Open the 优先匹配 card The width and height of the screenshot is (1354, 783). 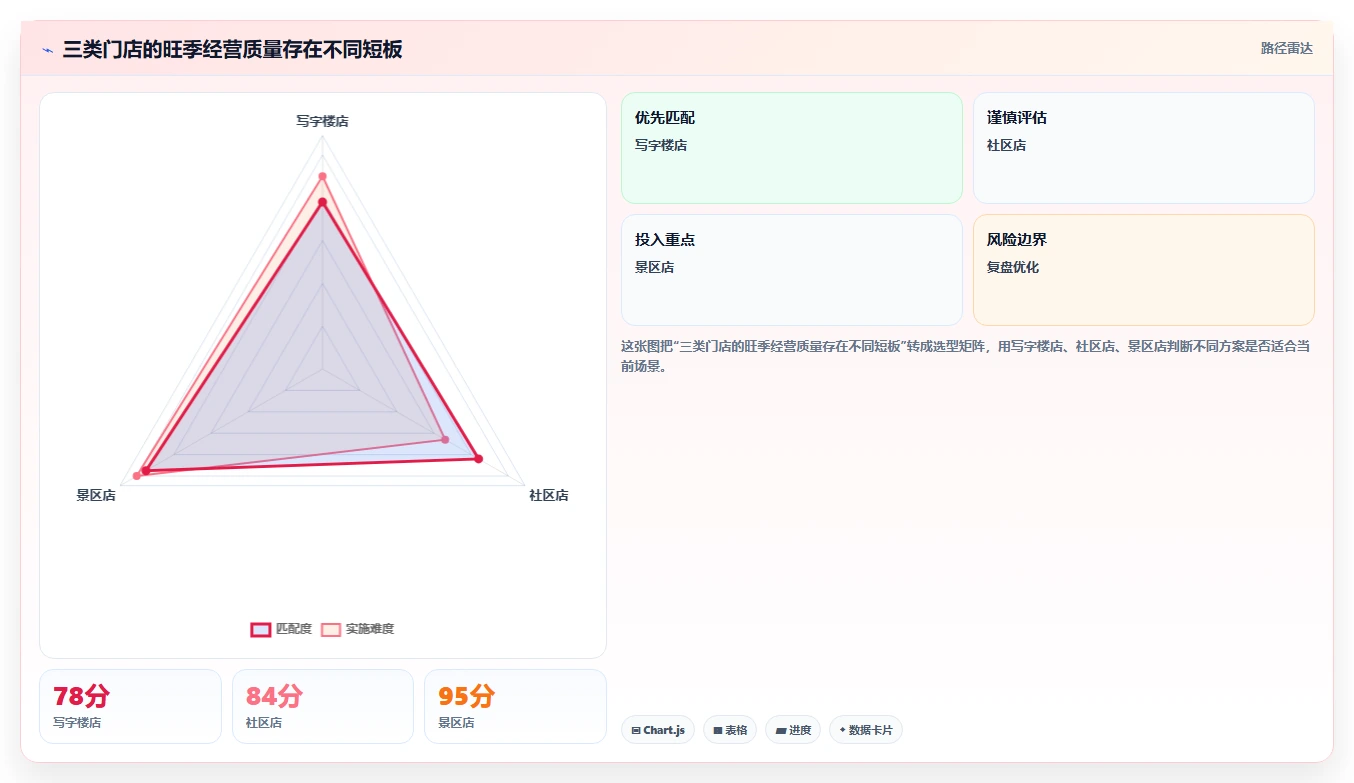(x=792, y=148)
